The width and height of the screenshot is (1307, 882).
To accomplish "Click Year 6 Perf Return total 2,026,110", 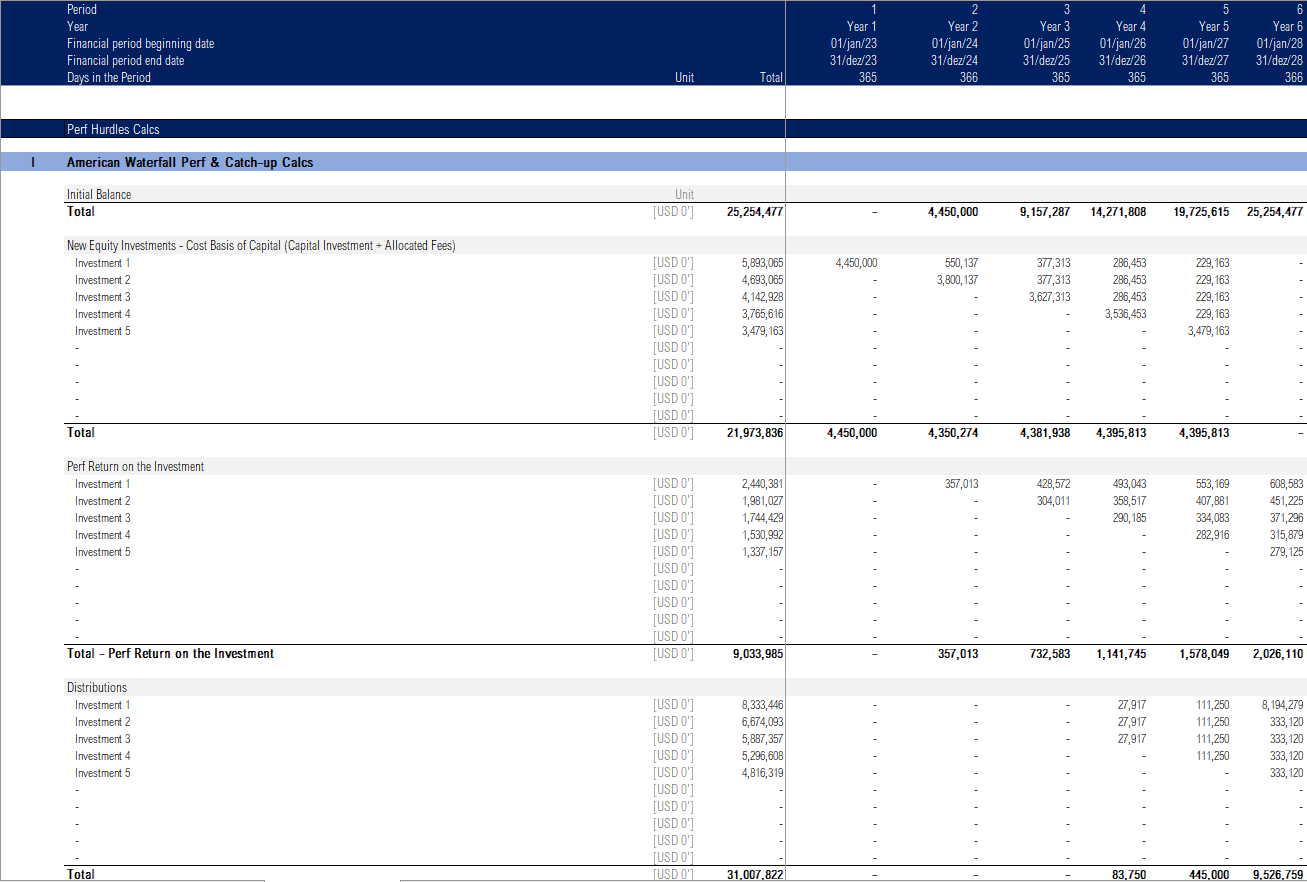I will [1277, 653].
